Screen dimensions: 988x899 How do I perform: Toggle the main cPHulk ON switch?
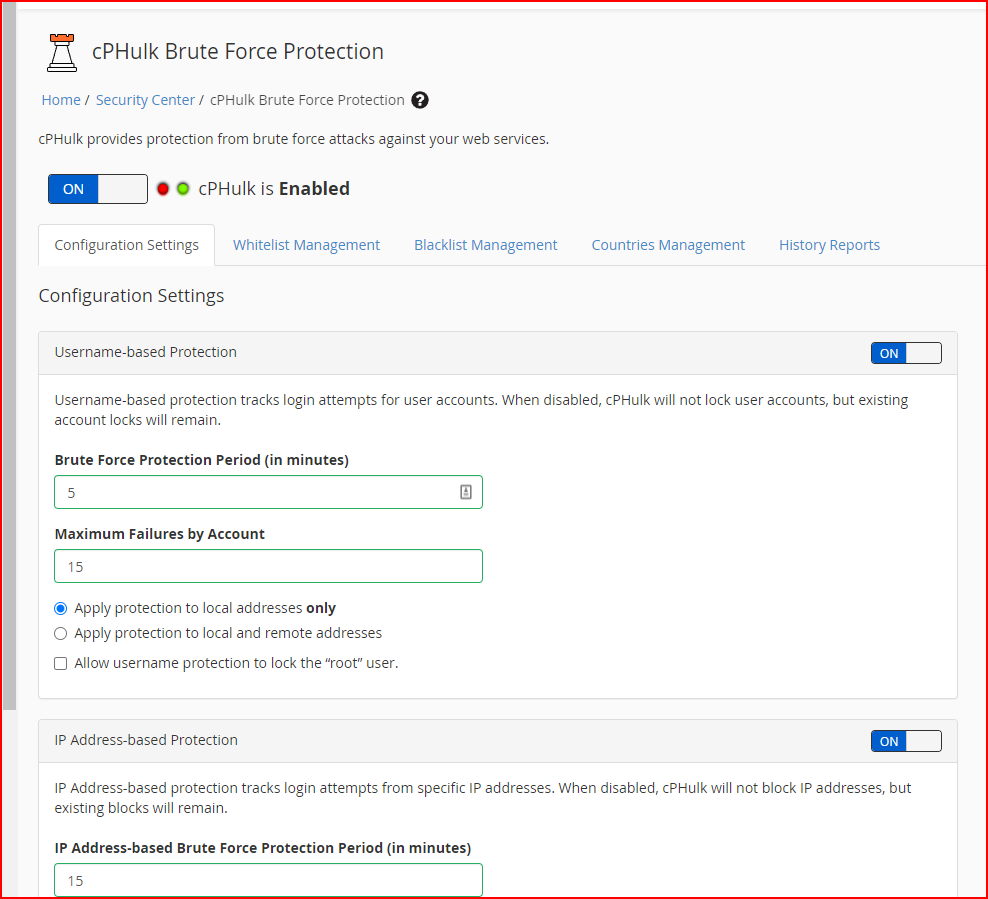98,189
